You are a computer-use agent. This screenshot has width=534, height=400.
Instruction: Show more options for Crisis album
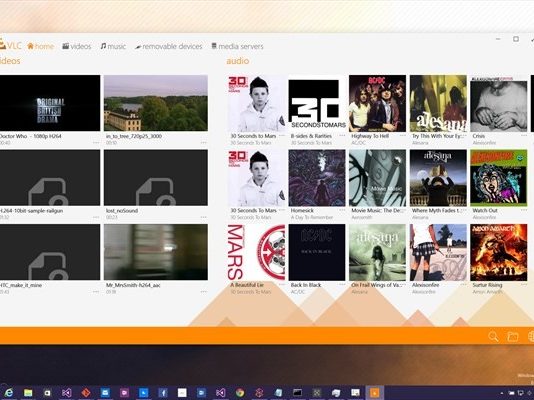coord(524,135)
